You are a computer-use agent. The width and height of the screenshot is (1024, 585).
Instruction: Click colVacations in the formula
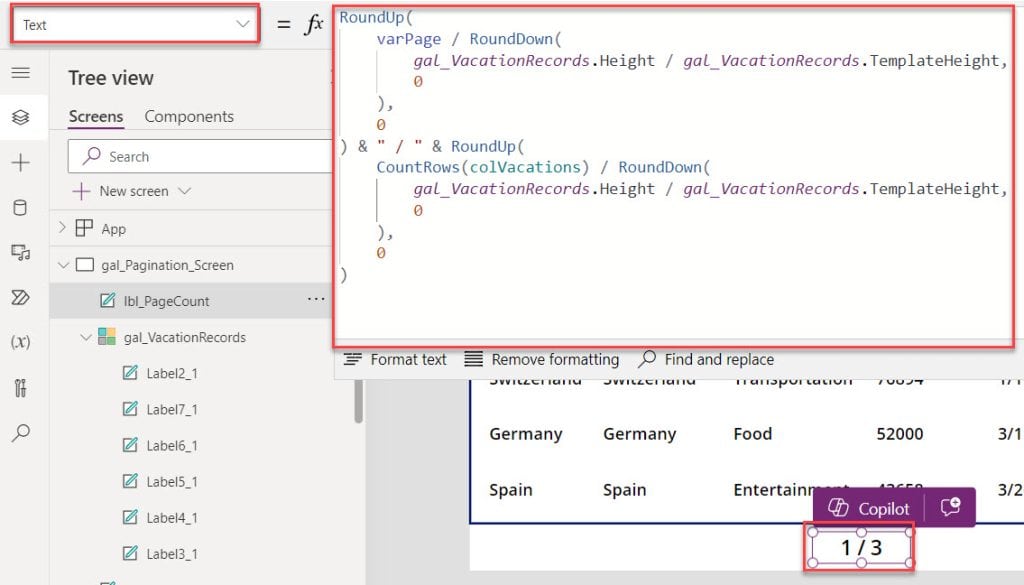pos(525,167)
